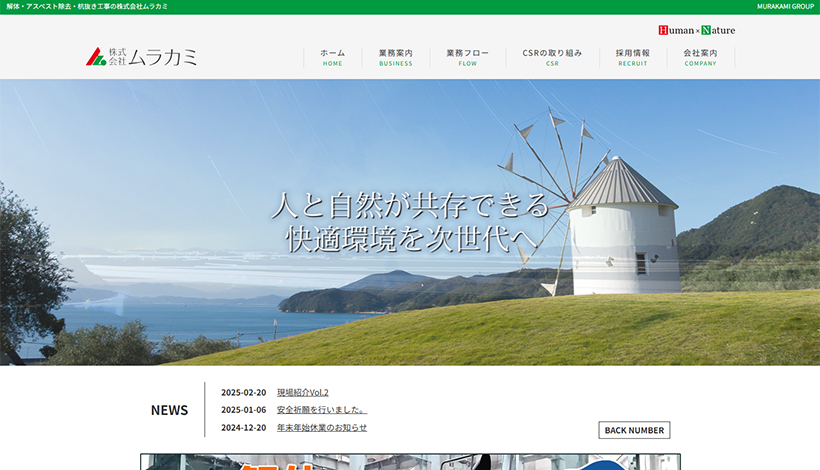Open the 年末年始休業のお知らせ notice
Image resolution: width=820 pixels, height=470 pixels.
click(x=321, y=428)
